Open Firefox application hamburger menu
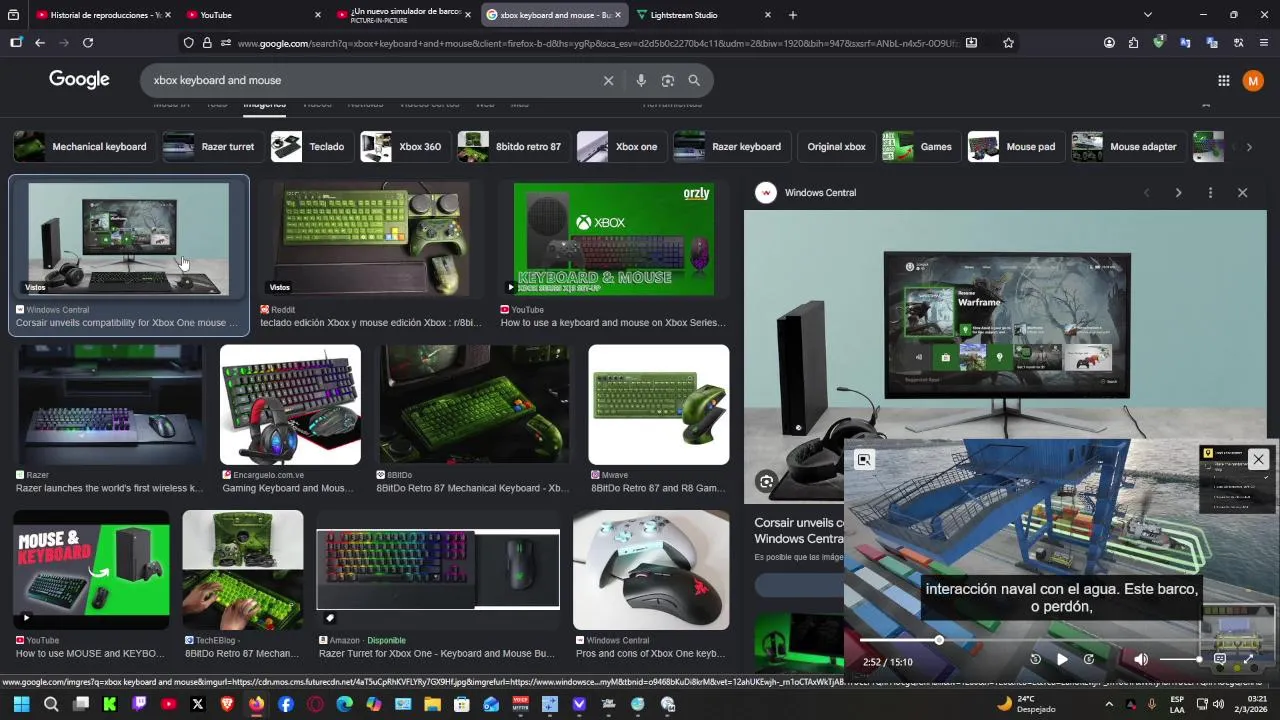 coord(1264,43)
